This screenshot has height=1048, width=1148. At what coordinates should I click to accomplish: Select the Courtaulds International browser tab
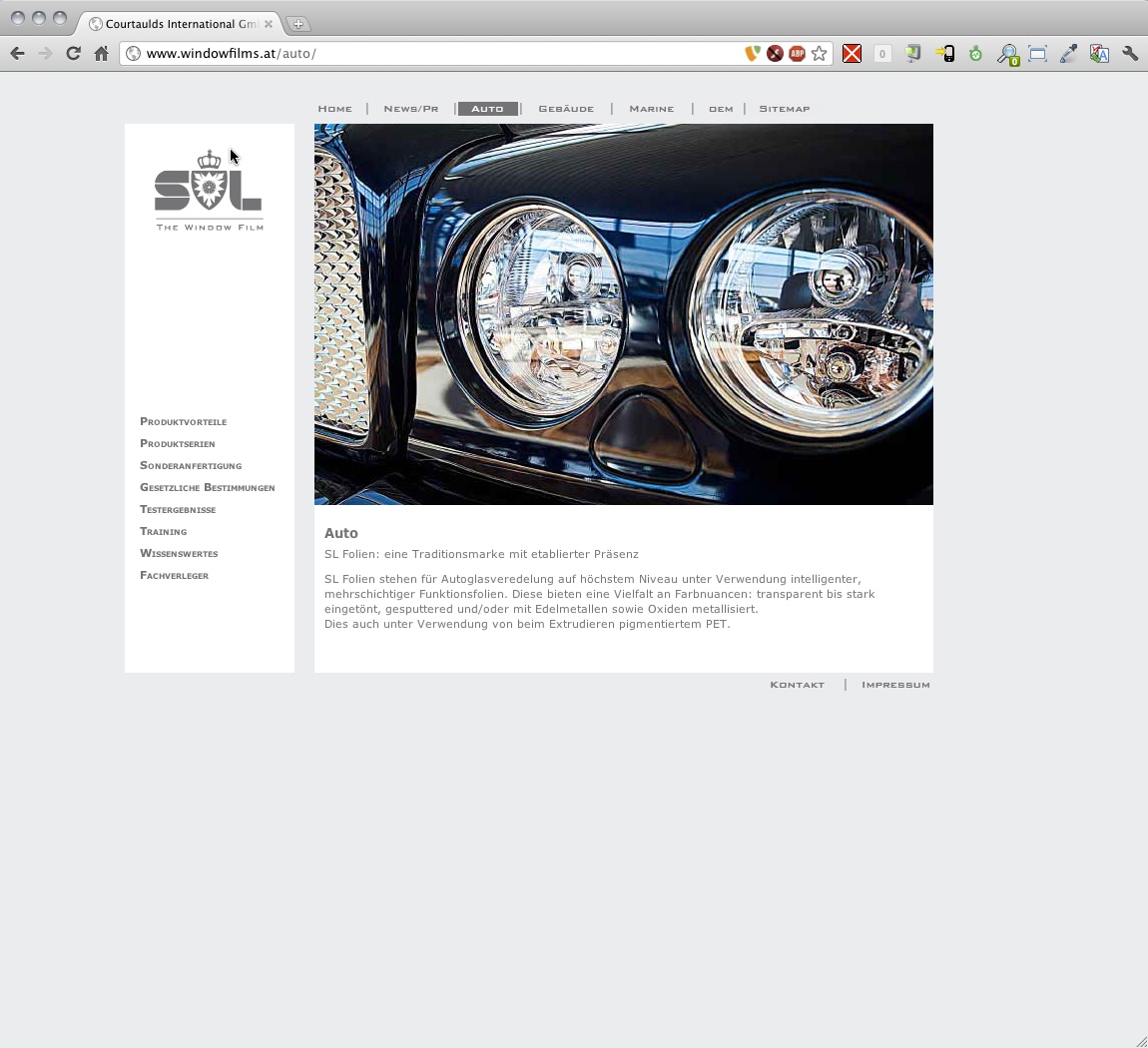coord(180,24)
